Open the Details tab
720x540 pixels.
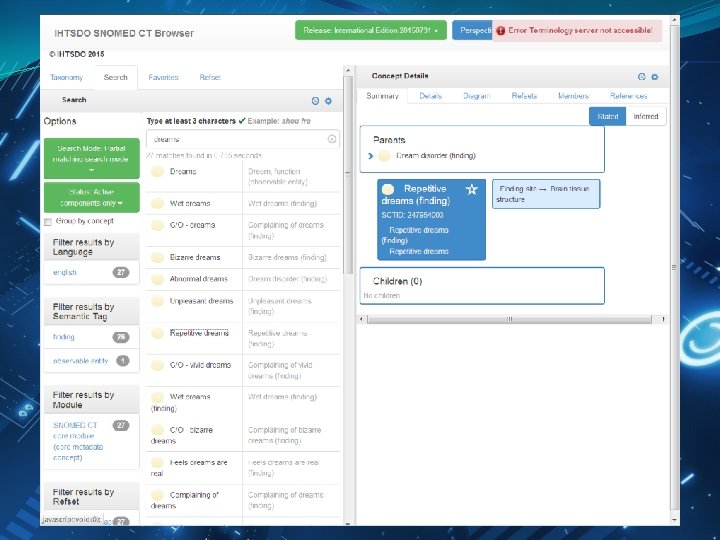point(430,96)
